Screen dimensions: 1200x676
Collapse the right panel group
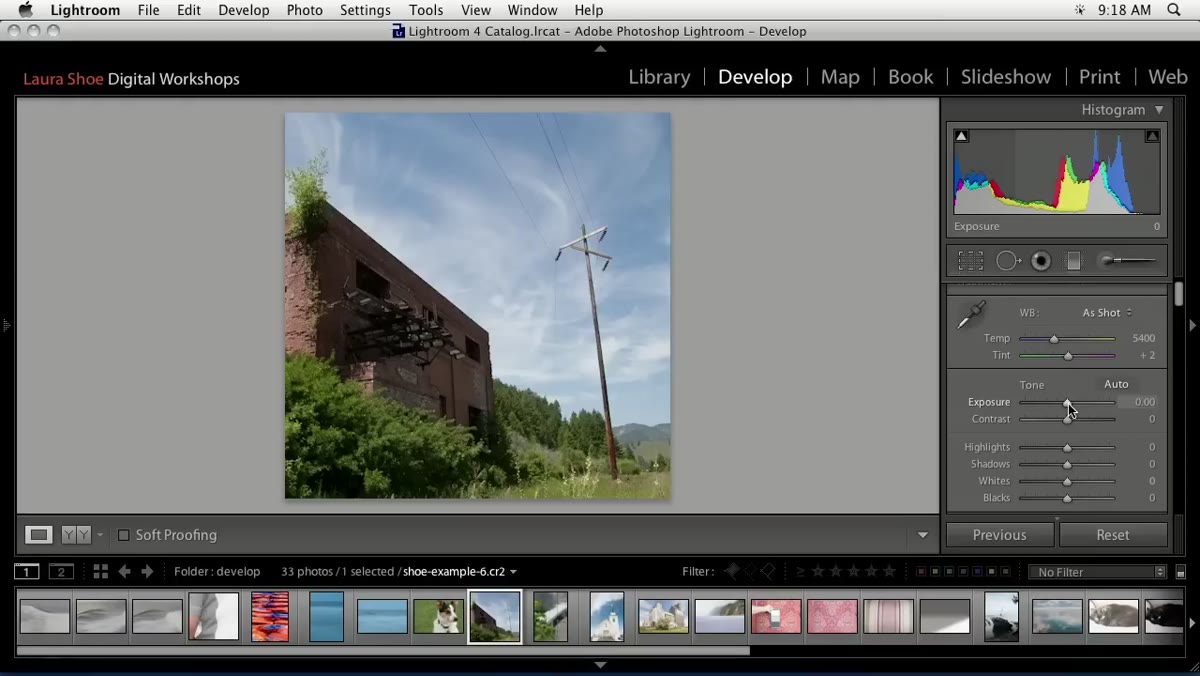(x=1192, y=325)
